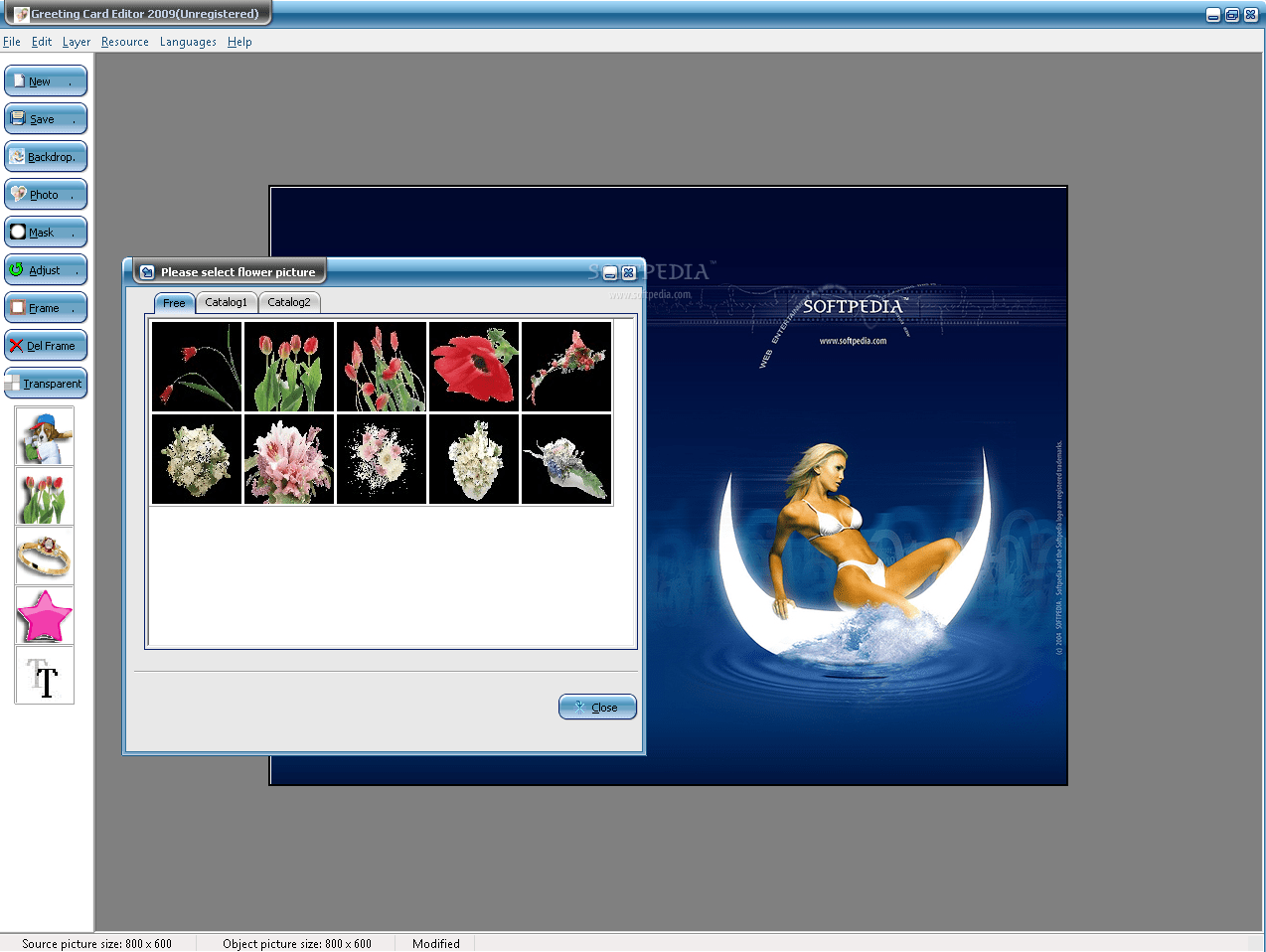Open the Mask tool
This screenshot has width=1266, height=952.
[x=46, y=232]
